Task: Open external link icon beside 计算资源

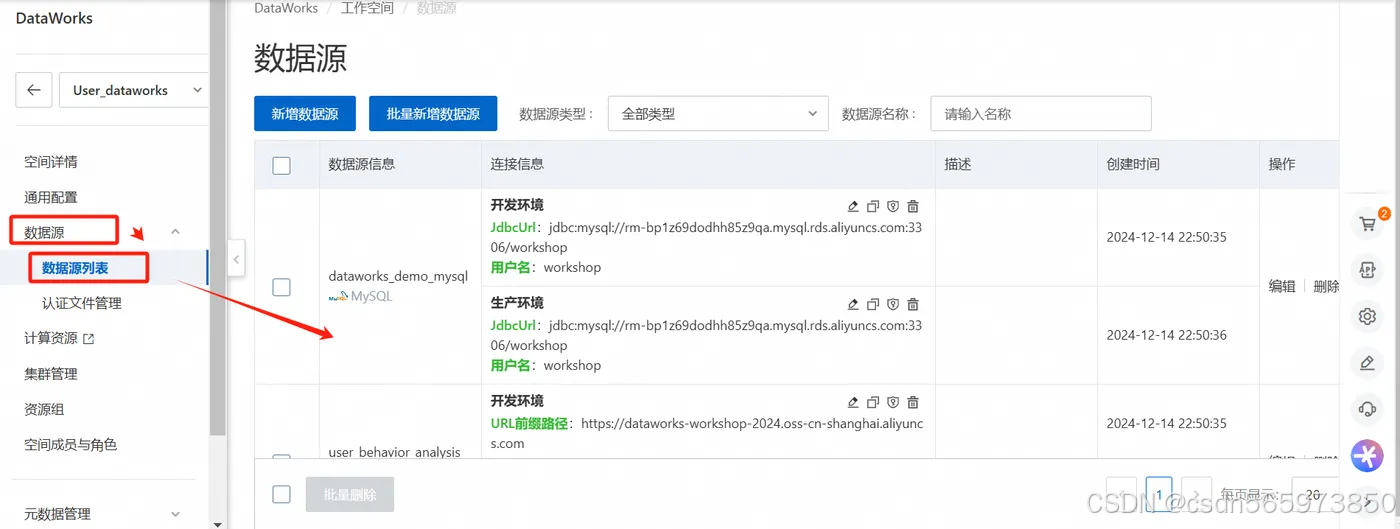Action: (88, 339)
